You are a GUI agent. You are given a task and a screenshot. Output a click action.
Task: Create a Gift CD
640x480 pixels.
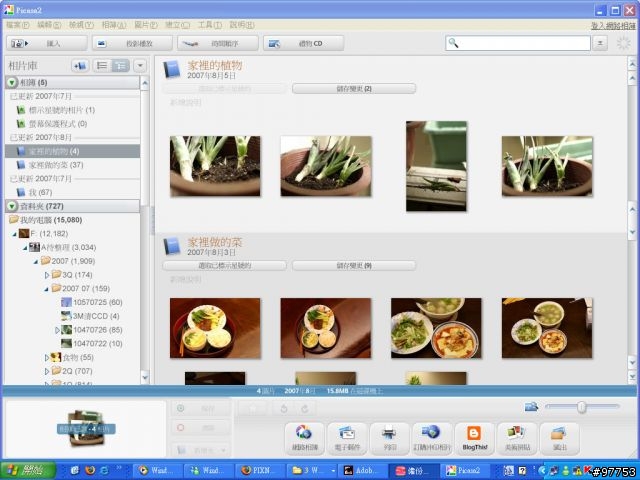click(303, 43)
